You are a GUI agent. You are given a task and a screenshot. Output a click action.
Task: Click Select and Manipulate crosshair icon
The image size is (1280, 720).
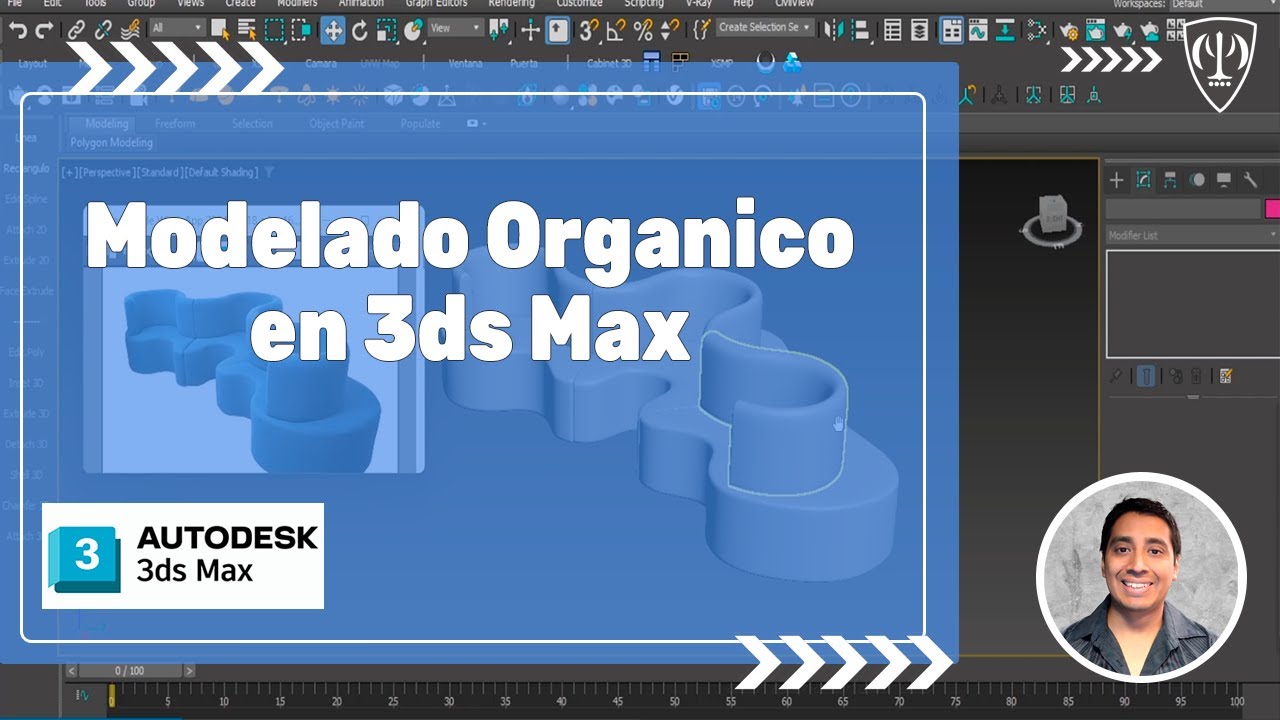click(x=531, y=30)
